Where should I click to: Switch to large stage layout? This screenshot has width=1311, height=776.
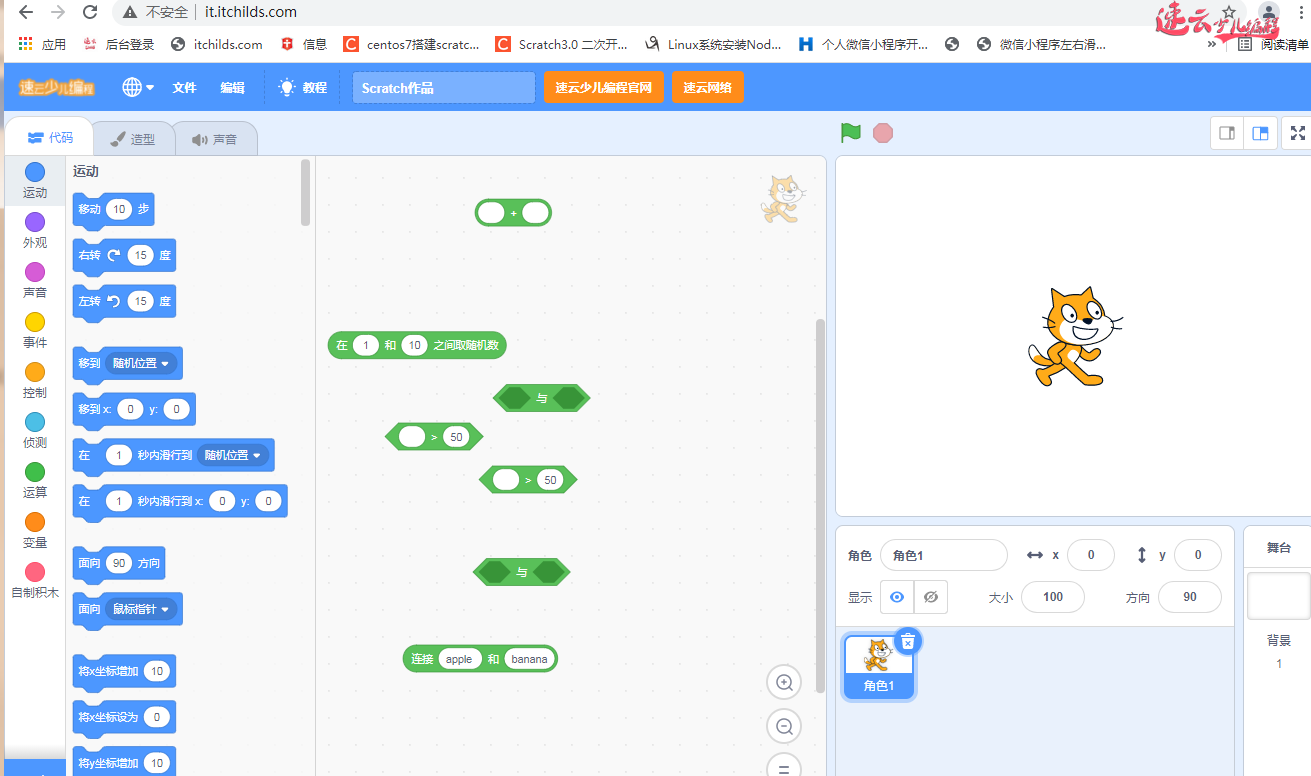pyautogui.click(x=1260, y=133)
